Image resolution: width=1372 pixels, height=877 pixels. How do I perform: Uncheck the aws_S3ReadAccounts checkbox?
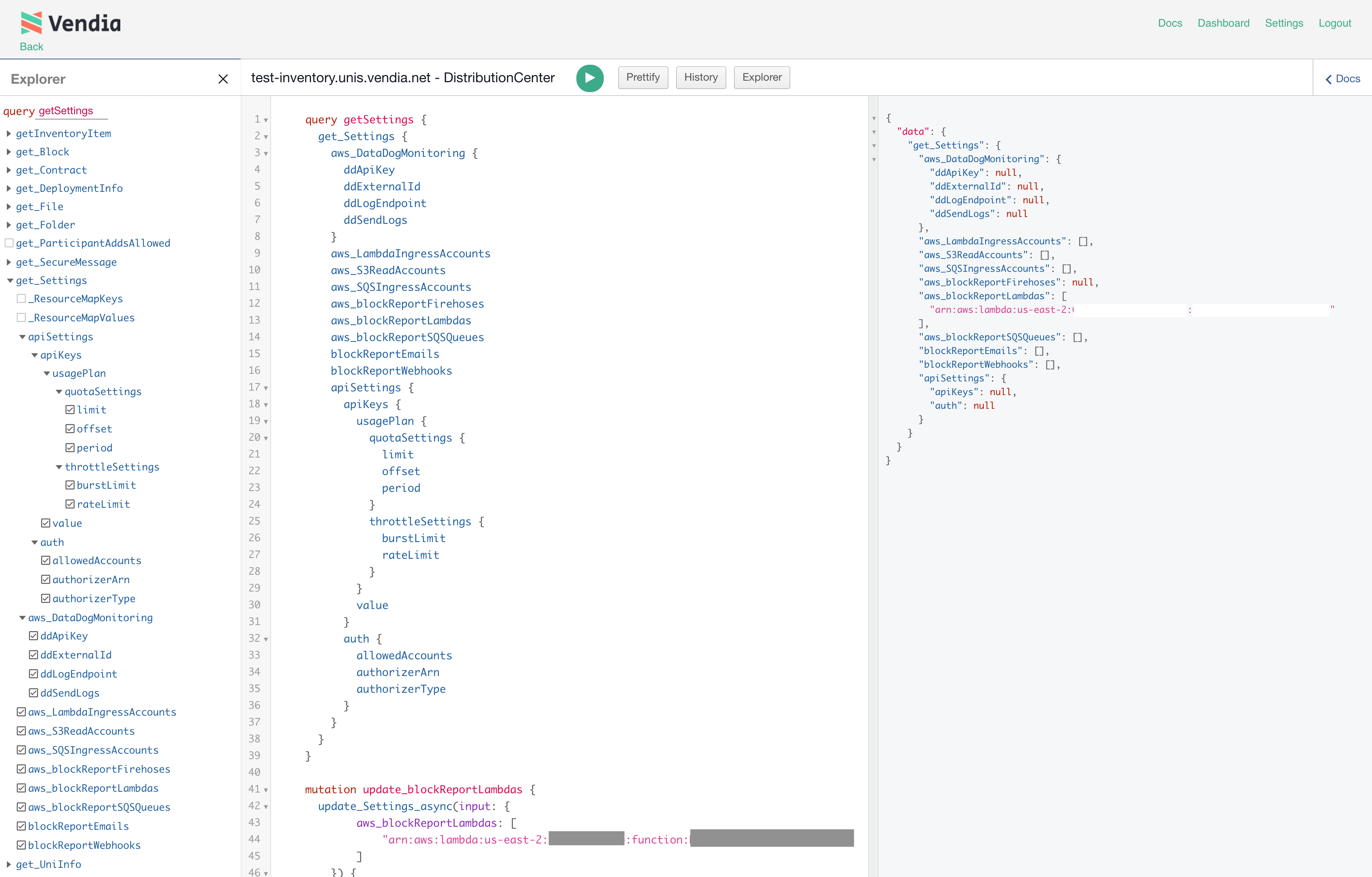click(x=21, y=731)
